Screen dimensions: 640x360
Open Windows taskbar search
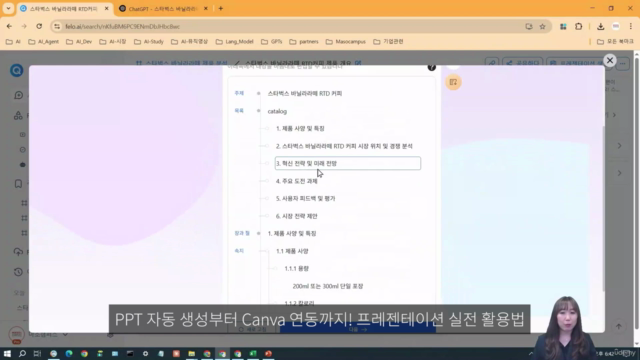22,353
